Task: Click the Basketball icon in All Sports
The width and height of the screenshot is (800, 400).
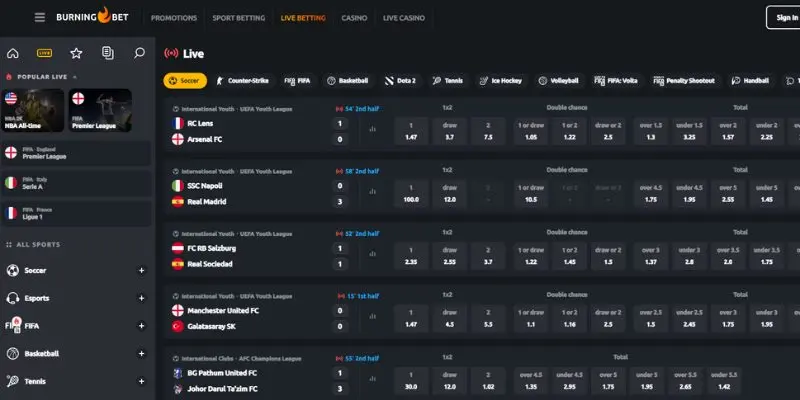Action: point(13,354)
